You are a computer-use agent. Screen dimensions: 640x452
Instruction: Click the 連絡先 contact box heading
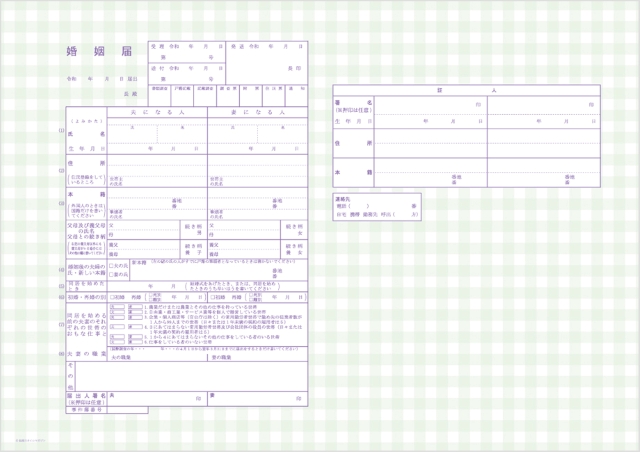pyautogui.click(x=342, y=199)
